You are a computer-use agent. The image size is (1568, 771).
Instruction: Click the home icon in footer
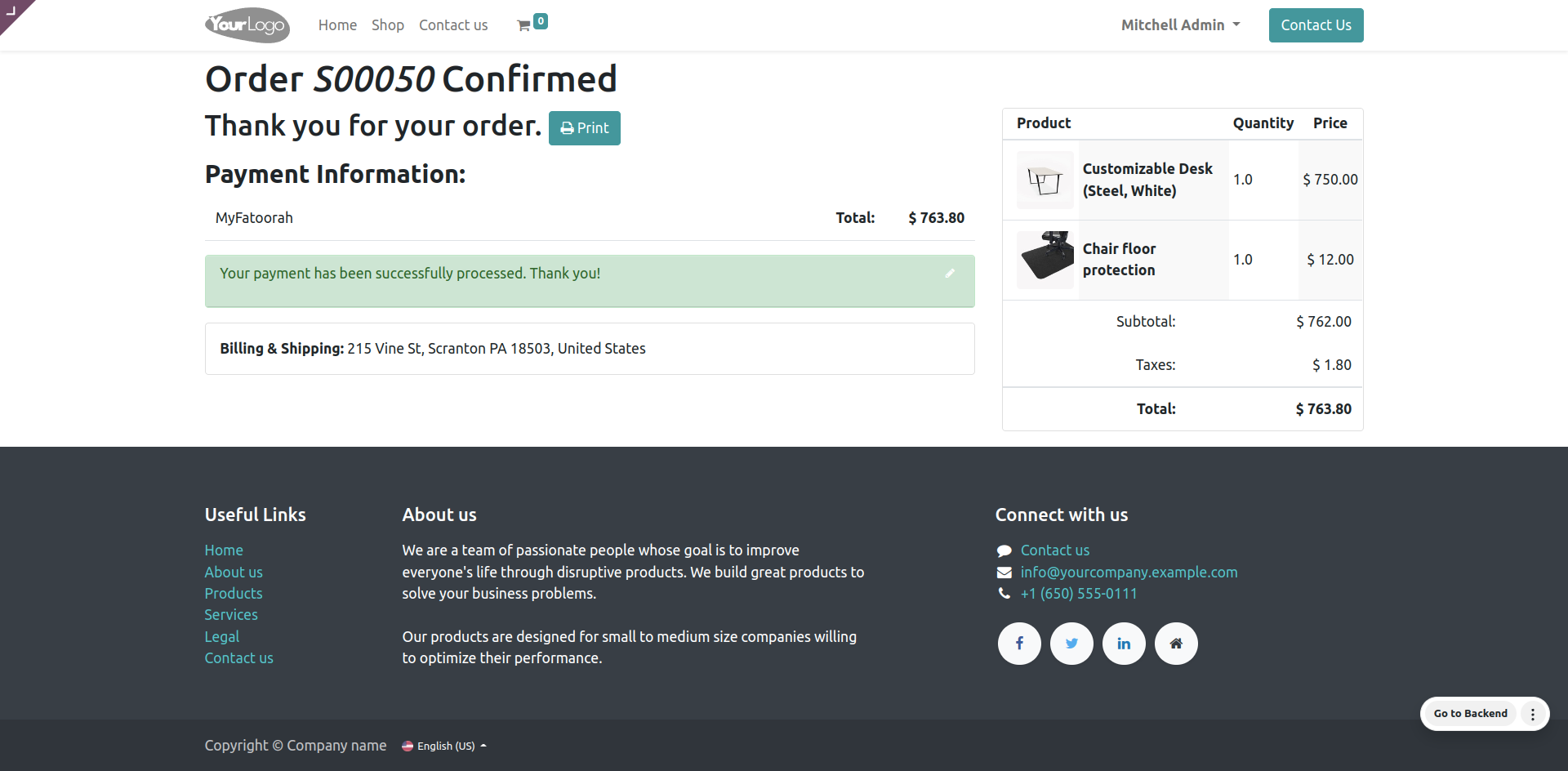pyautogui.click(x=1176, y=644)
